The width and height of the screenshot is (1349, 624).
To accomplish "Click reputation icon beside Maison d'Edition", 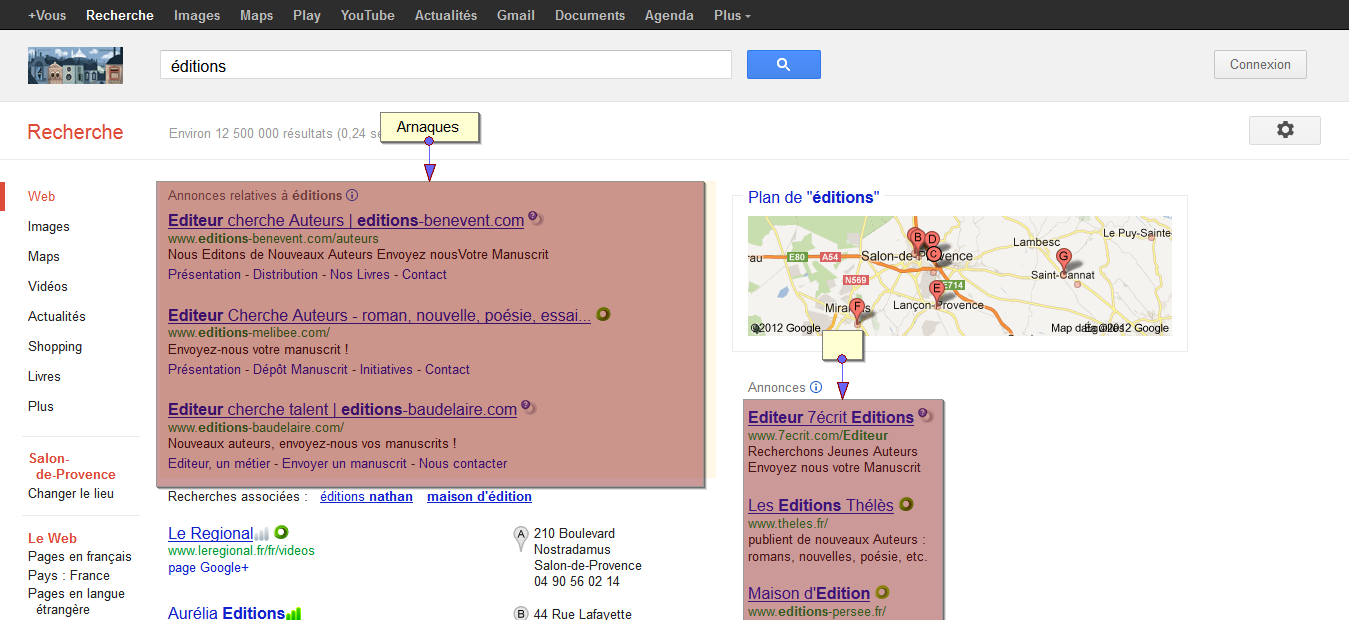I will pos(882,592).
